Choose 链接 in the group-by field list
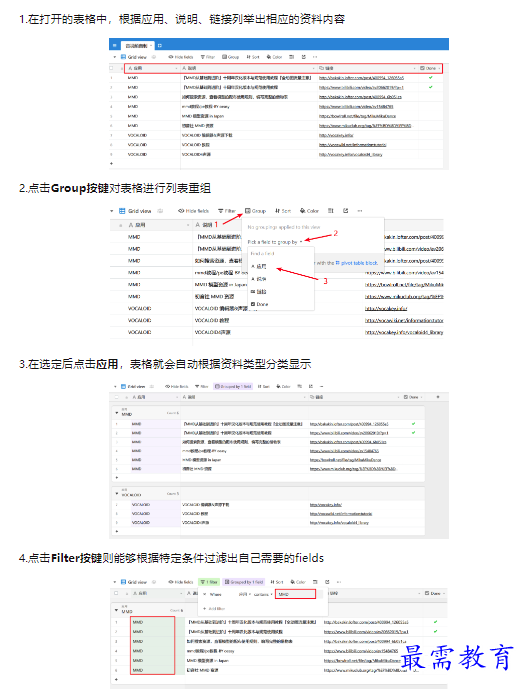This screenshot has height=689, width=522. (259, 291)
